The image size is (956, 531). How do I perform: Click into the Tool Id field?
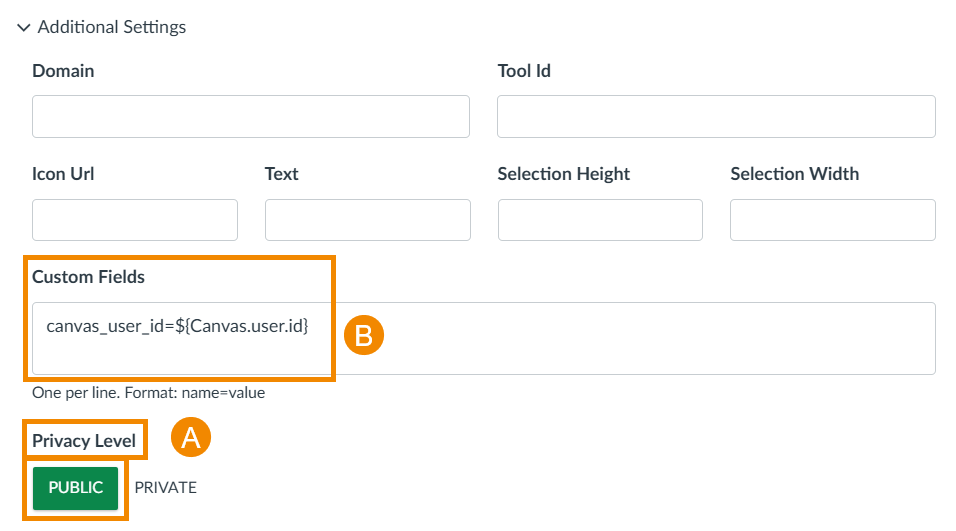pyautogui.click(x=716, y=117)
